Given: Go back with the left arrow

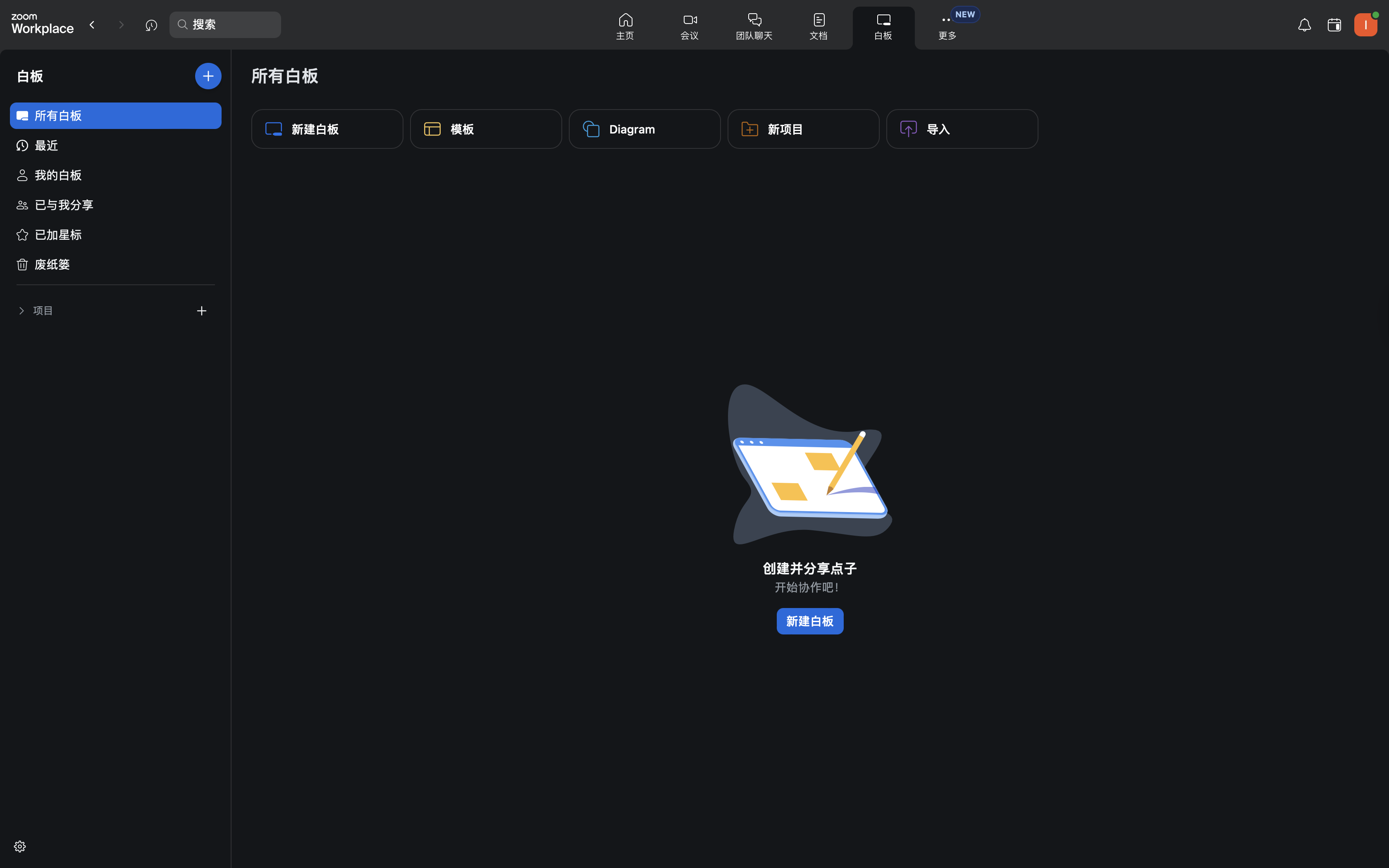Looking at the screenshot, I should [x=92, y=25].
